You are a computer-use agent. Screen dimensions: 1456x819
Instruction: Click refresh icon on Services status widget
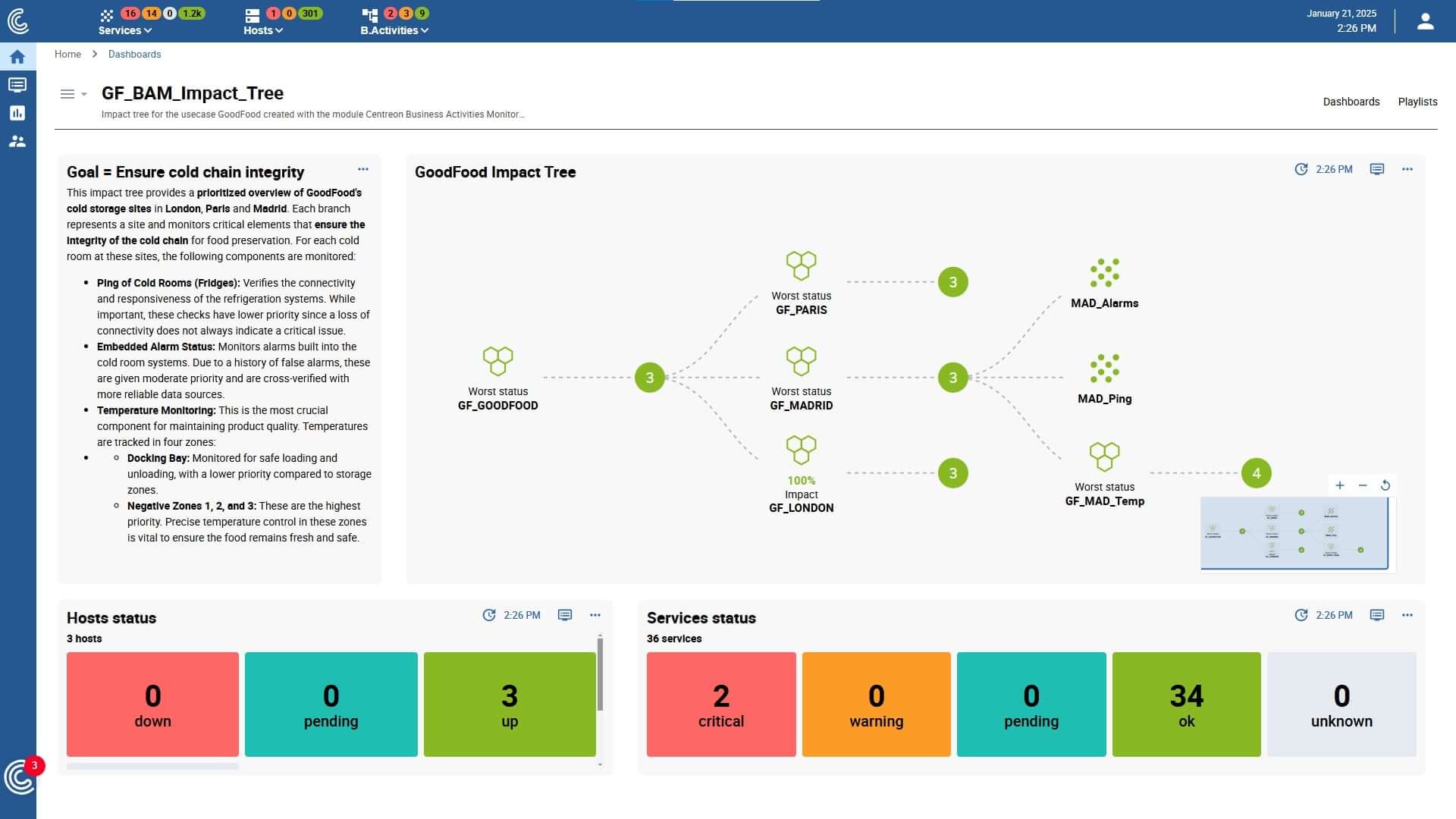(x=1301, y=615)
